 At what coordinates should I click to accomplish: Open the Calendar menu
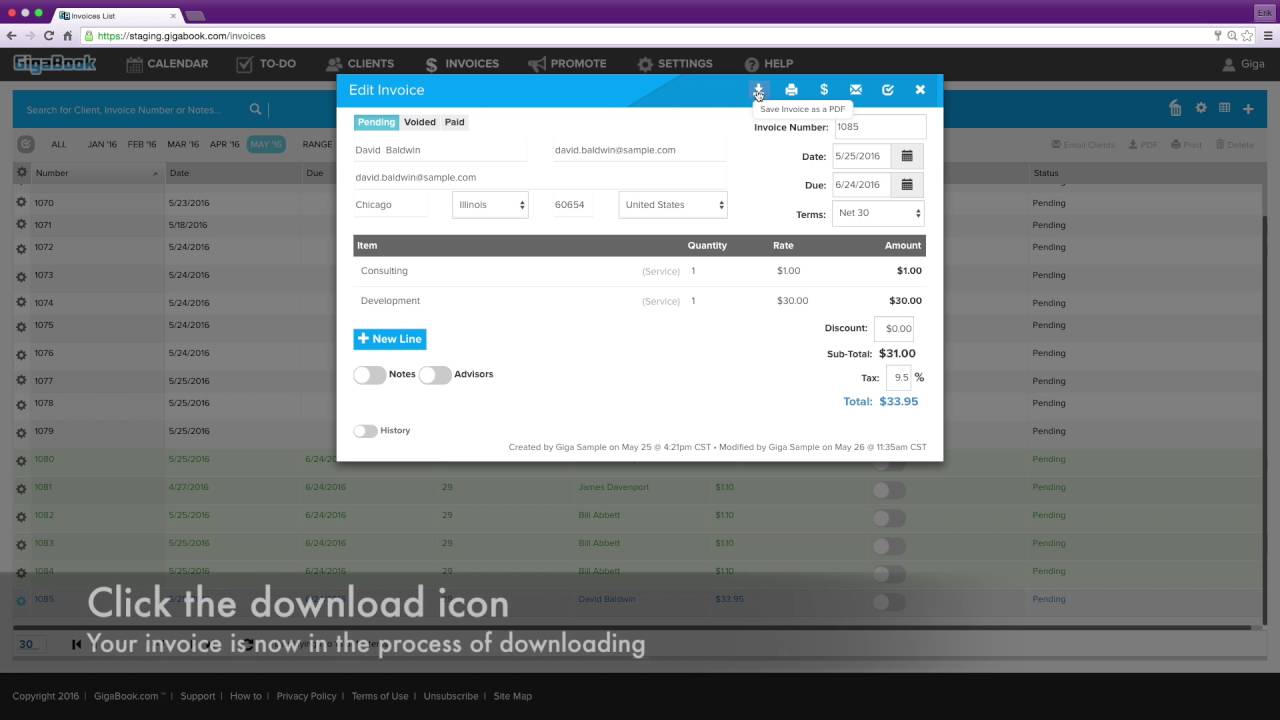click(167, 64)
